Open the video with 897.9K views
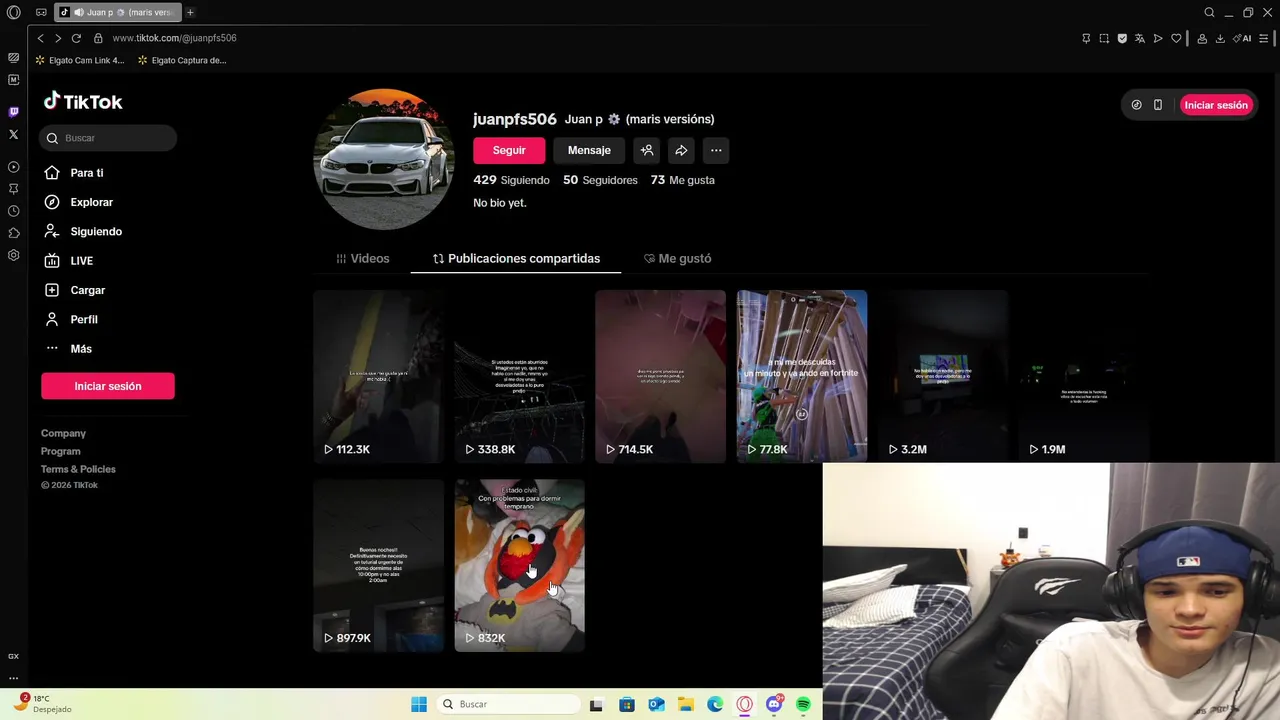 point(378,565)
